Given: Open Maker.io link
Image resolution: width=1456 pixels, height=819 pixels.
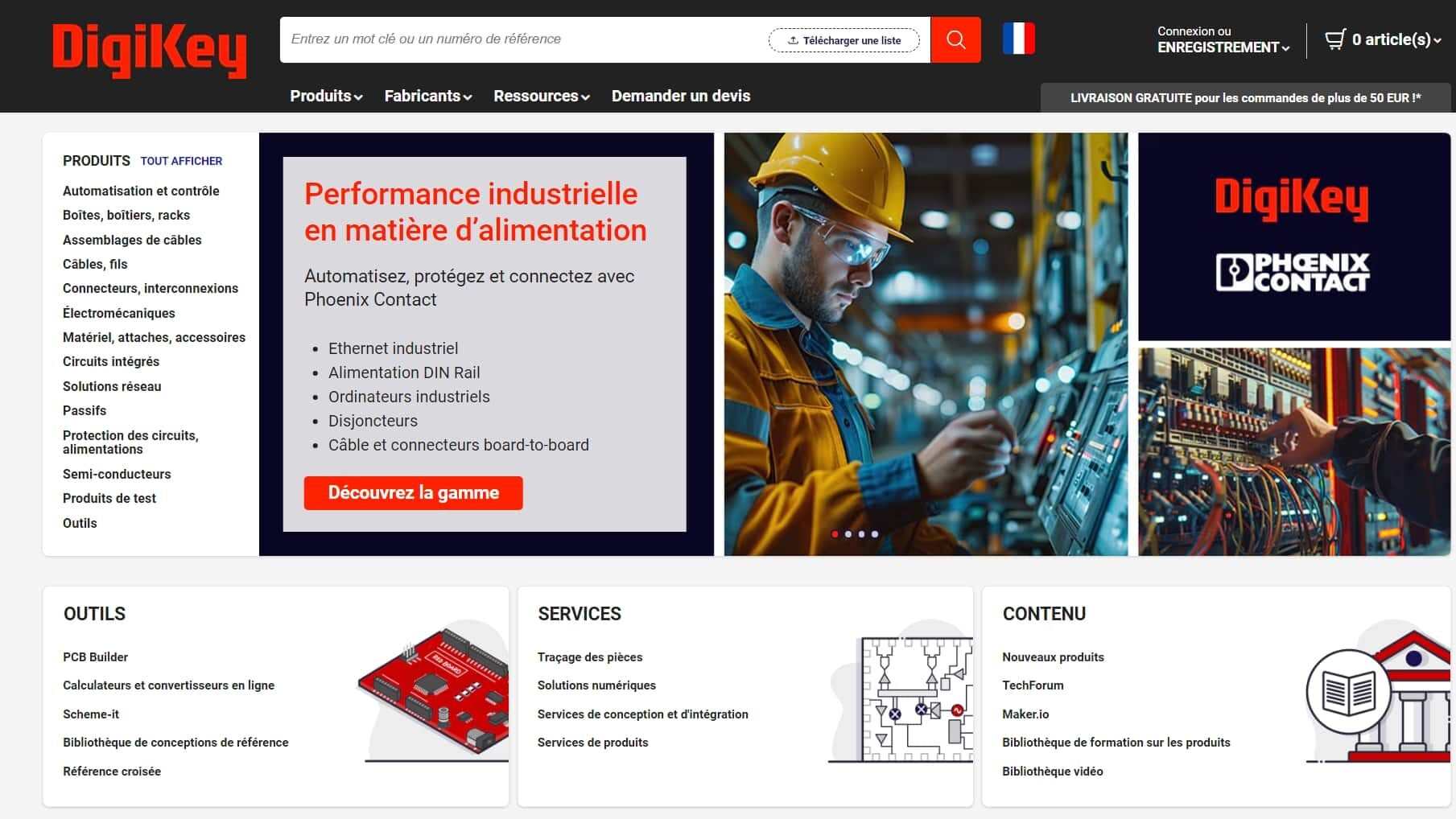Looking at the screenshot, I should (1025, 714).
